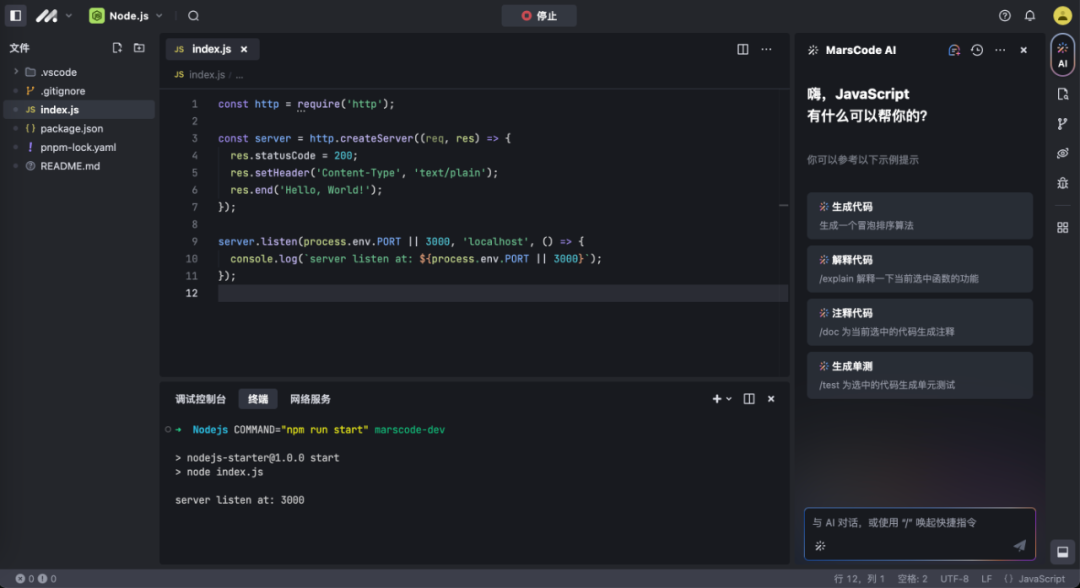The height and width of the screenshot is (588, 1080).
Task: Click the new folder icon in explorer
Action: pyautogui.click(x=139, y=48)
